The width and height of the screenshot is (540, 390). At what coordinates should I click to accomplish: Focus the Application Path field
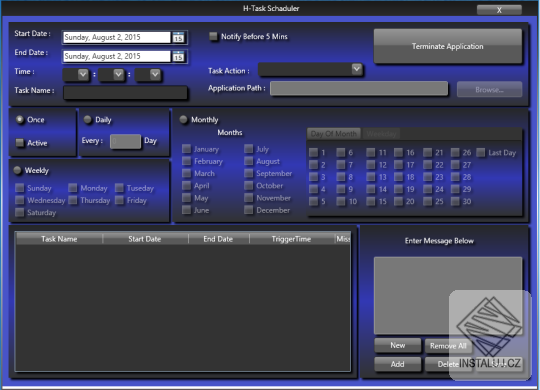click(x=359, y=89)
